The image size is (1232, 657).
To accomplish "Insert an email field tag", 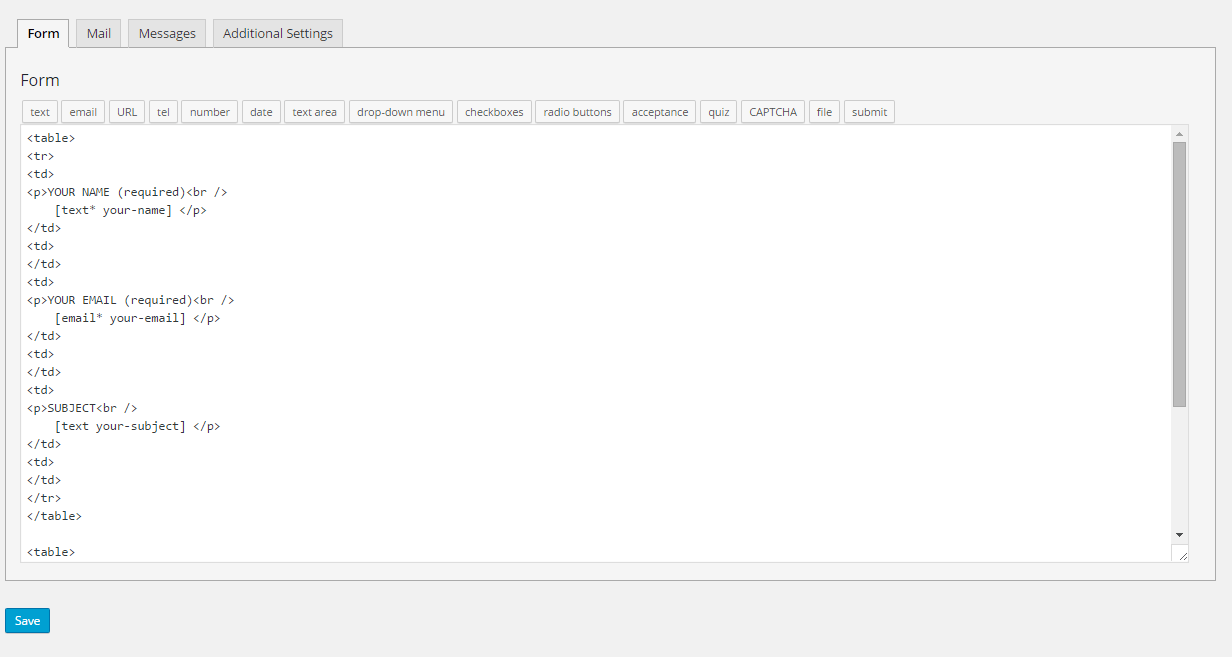I will 82,111.
